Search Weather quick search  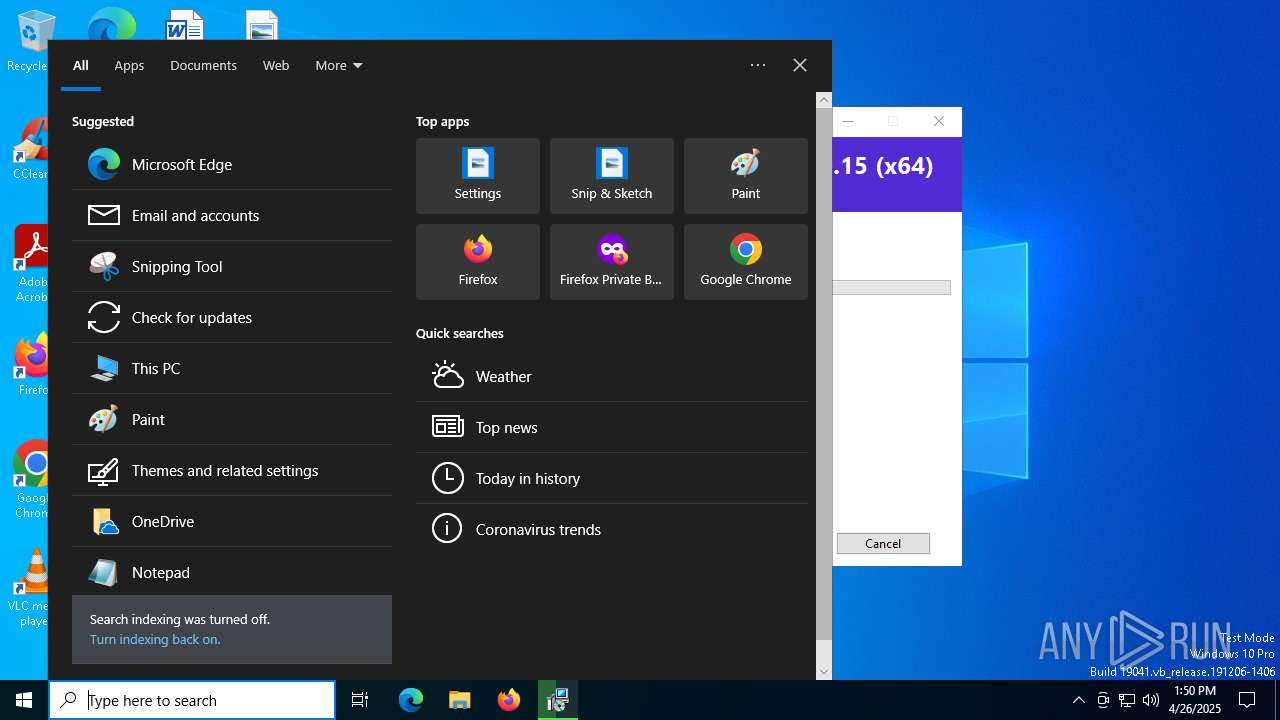tap(612, 377)
